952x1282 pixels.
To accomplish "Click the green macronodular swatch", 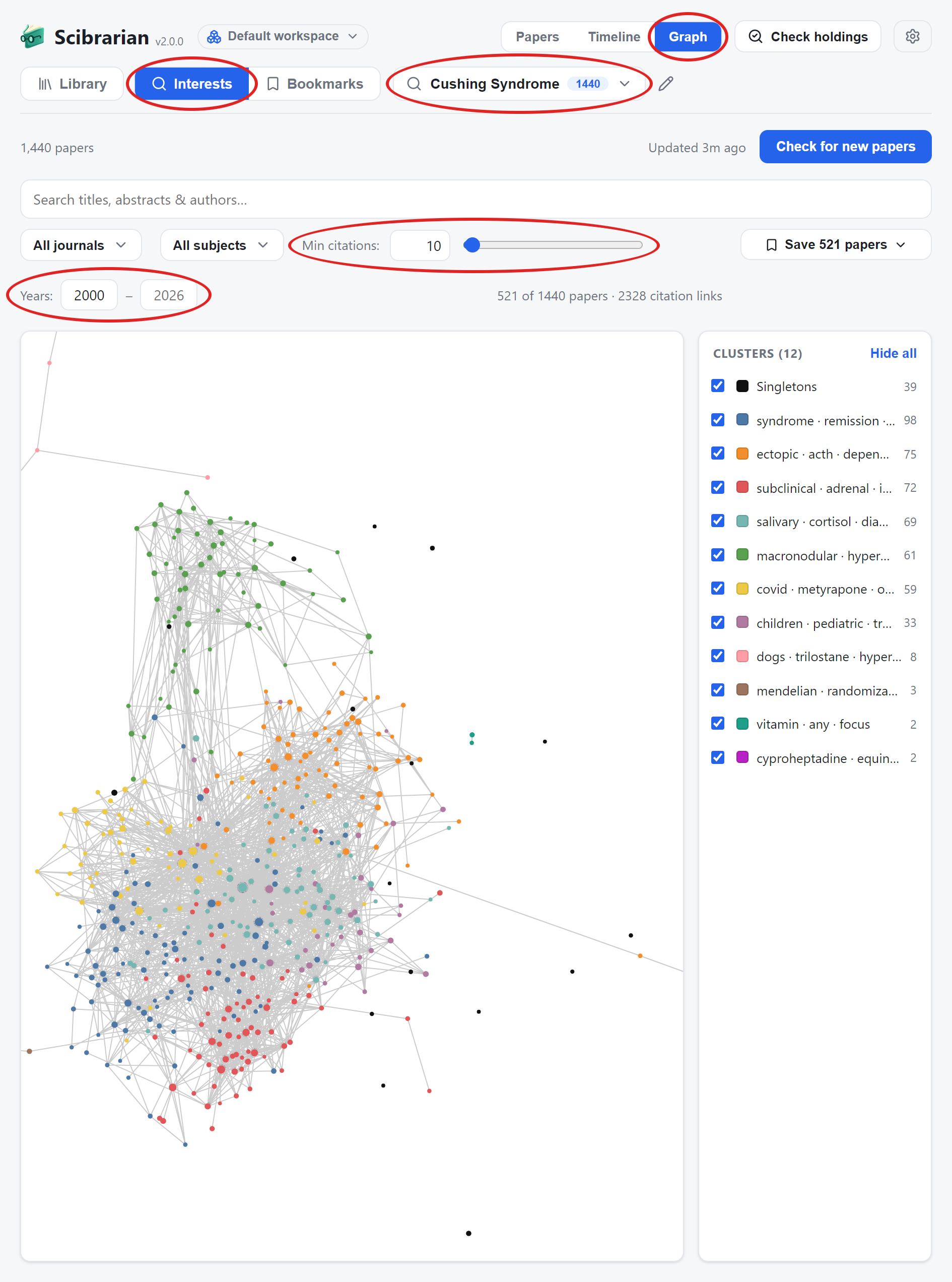I will [x=742, y=555].
